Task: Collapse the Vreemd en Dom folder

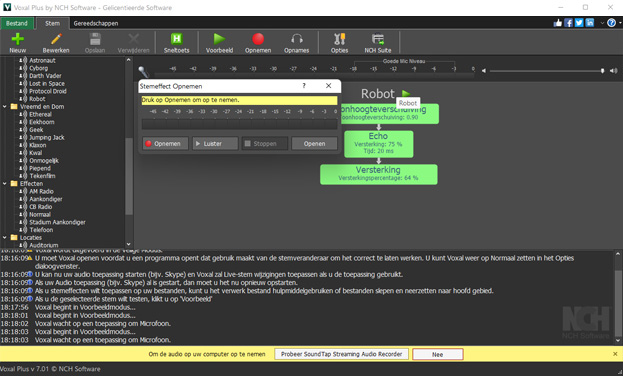Action: tap(5, 107)
